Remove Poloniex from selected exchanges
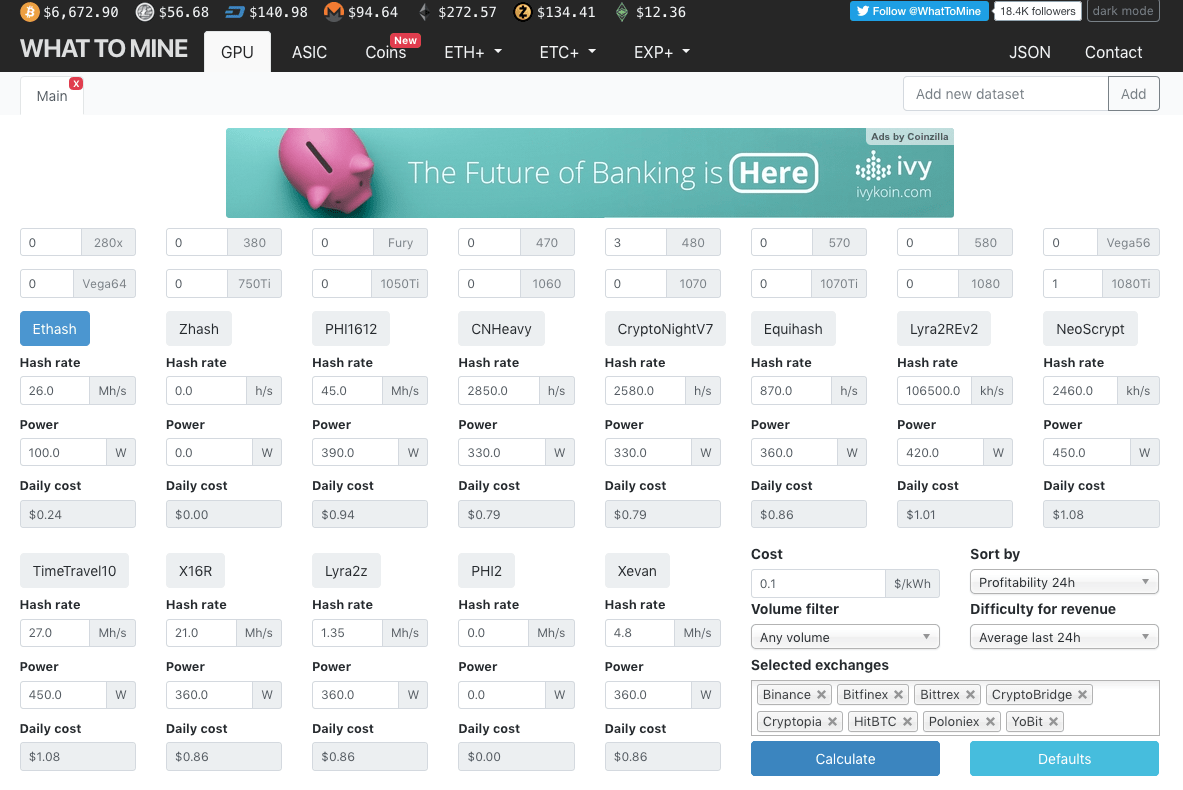 pos(991,722)
